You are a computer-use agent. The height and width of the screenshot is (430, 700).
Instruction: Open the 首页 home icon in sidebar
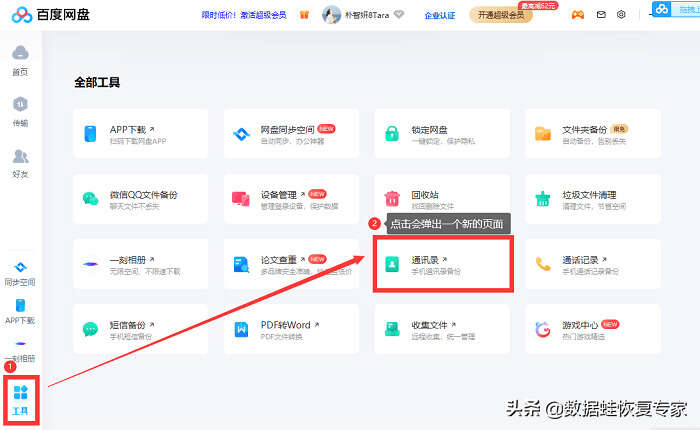[x=20, y=60]
